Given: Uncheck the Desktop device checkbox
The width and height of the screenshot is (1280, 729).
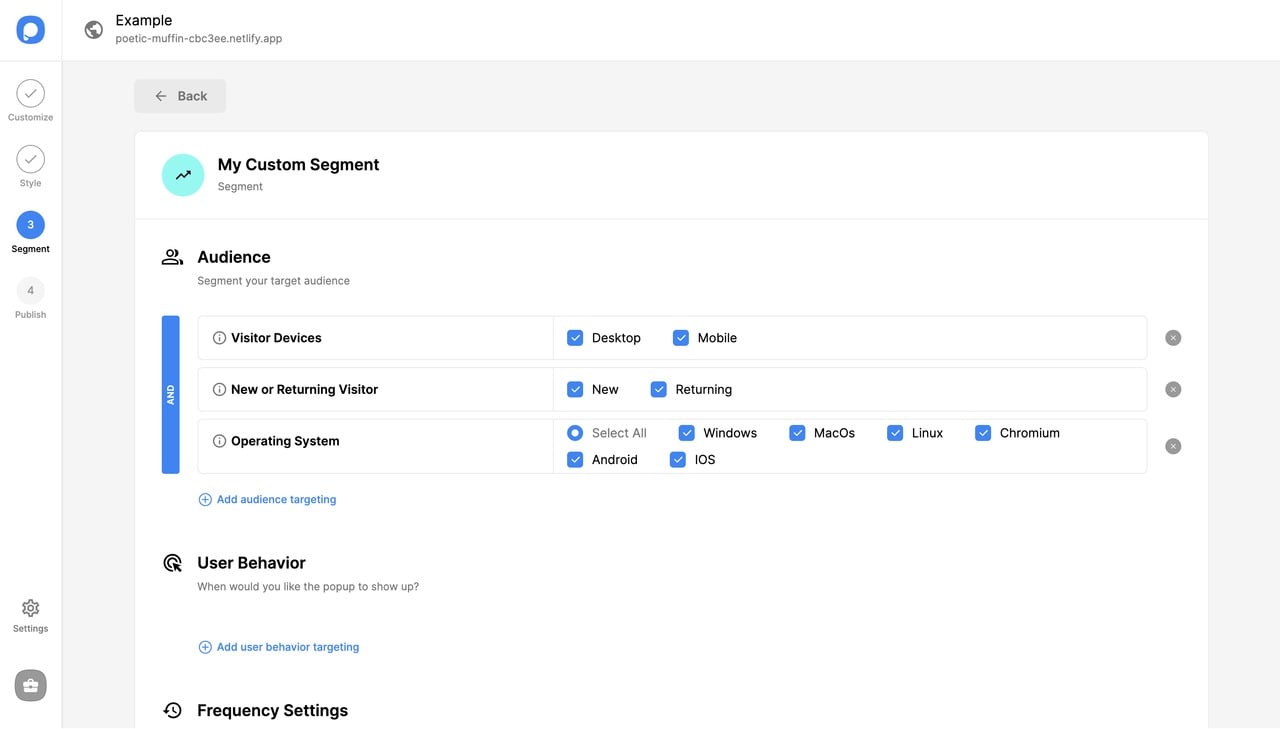Looking at the screenshot, I should tap(575, 338).
